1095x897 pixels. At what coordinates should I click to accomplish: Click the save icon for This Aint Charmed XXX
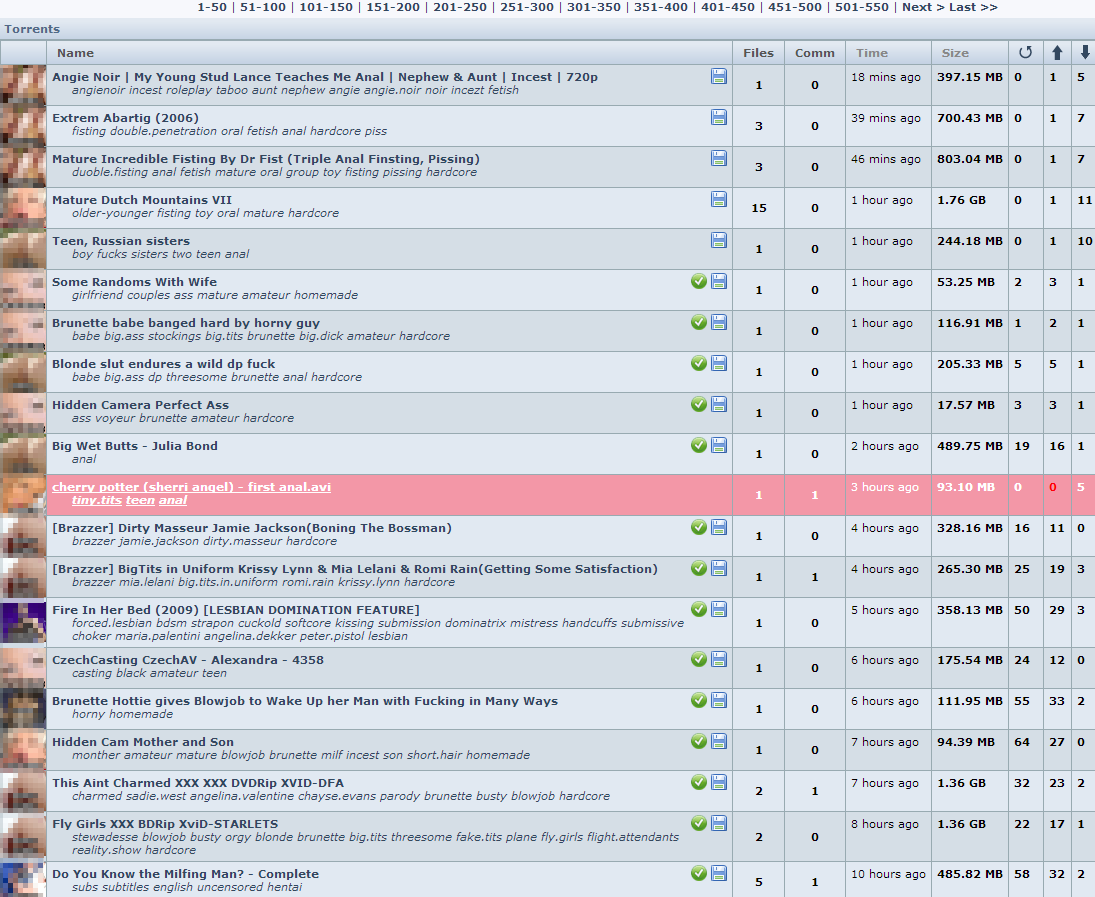click(x=719, y=782)
